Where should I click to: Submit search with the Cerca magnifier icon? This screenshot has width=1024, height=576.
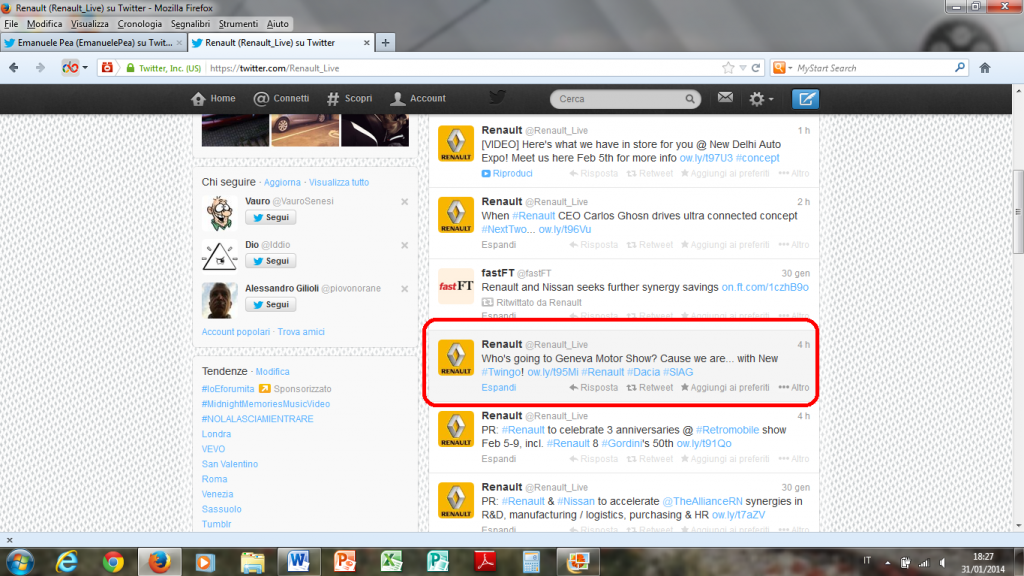(x=690, y=99)
